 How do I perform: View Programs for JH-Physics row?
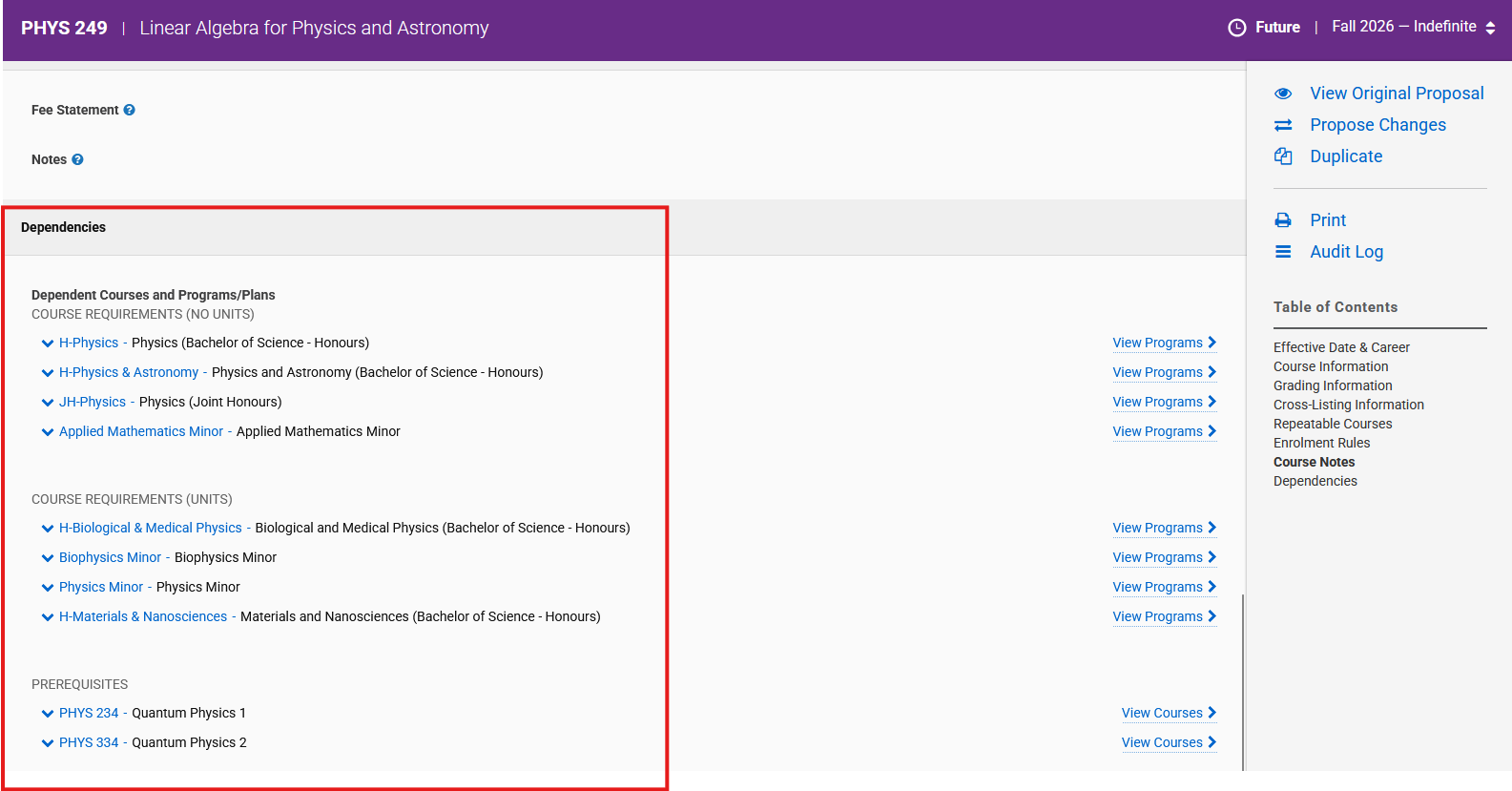click(1165, 402)
